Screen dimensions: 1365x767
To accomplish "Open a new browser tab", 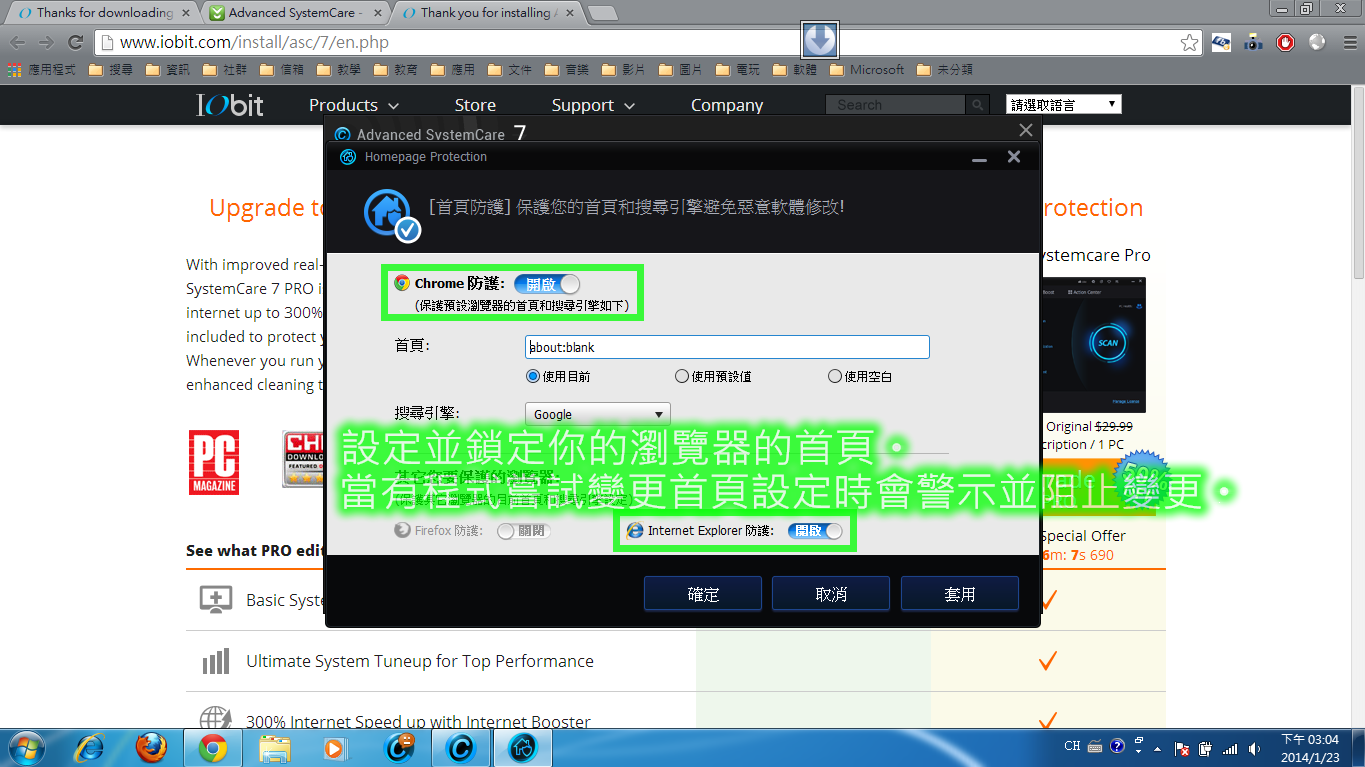I will click(602, 13).
